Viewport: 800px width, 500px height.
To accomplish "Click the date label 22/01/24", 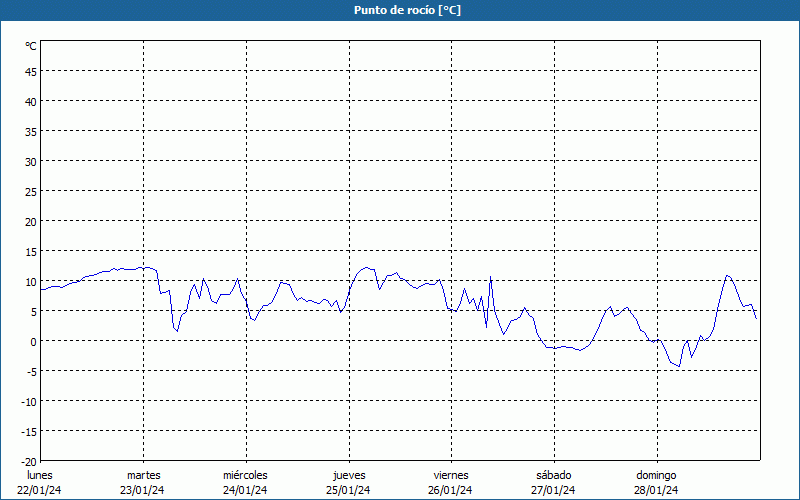I will point(39,490).
